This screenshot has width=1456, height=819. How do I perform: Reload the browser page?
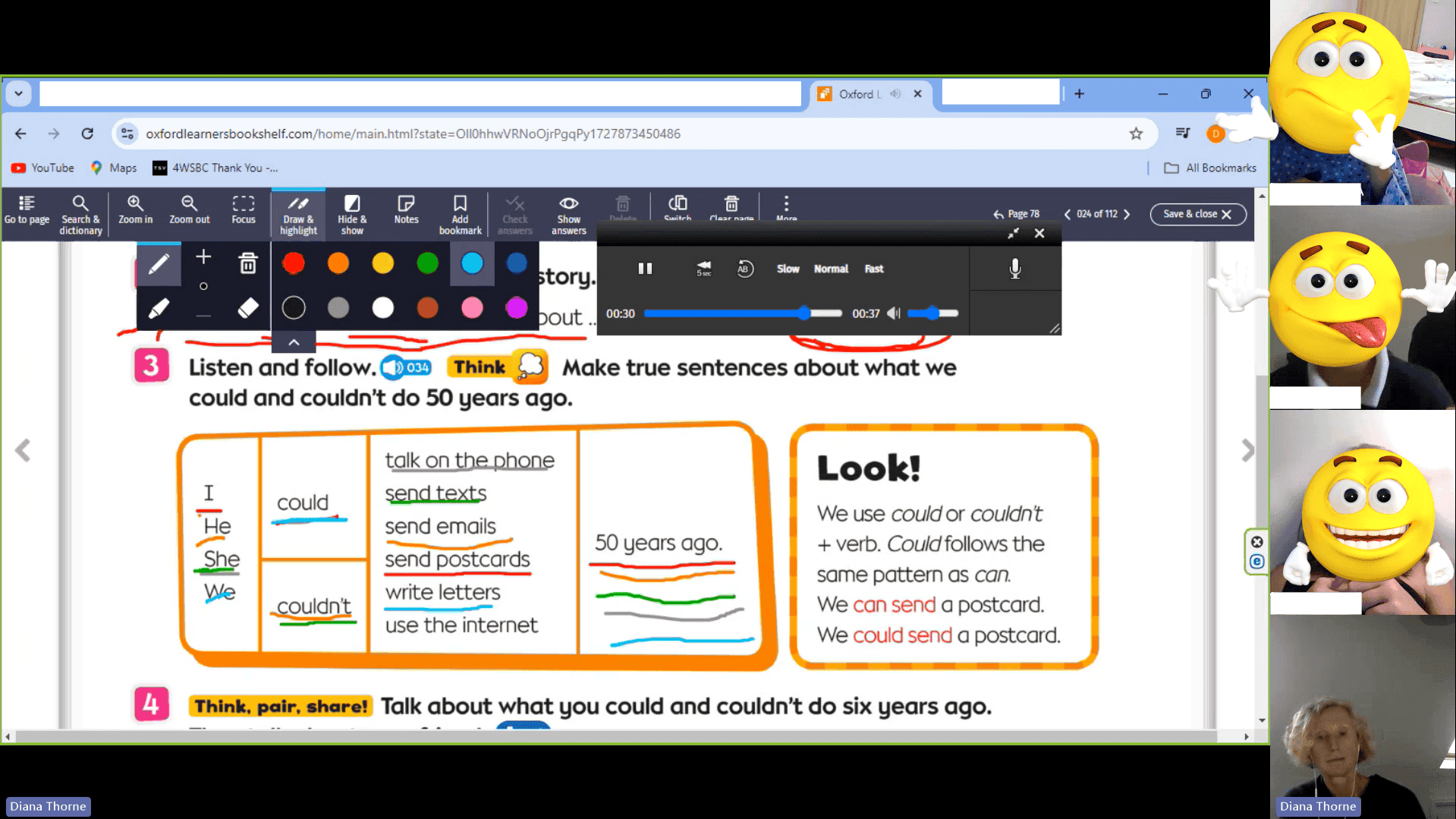point(87,134)
